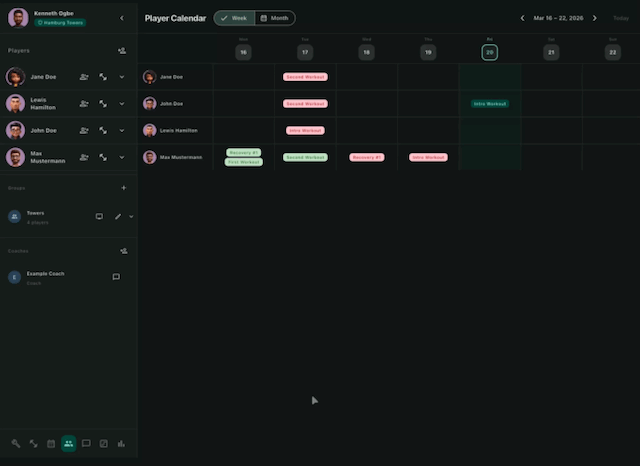This screenshot has height=466, width=640.
Task: Go to the next week with right arrow
Action: pos(595,18)
